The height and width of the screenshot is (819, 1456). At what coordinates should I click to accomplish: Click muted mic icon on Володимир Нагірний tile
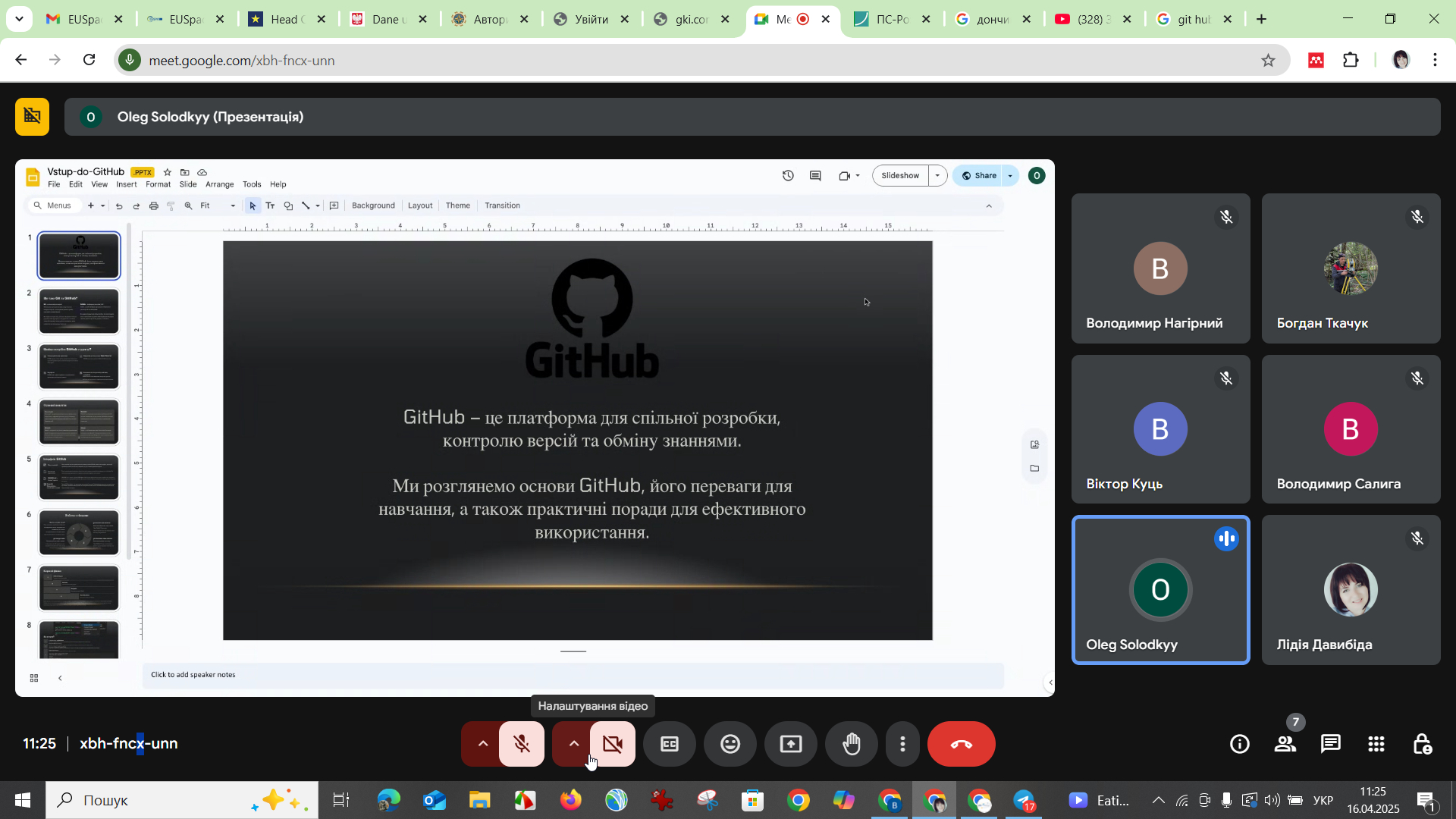(1226, 217)
